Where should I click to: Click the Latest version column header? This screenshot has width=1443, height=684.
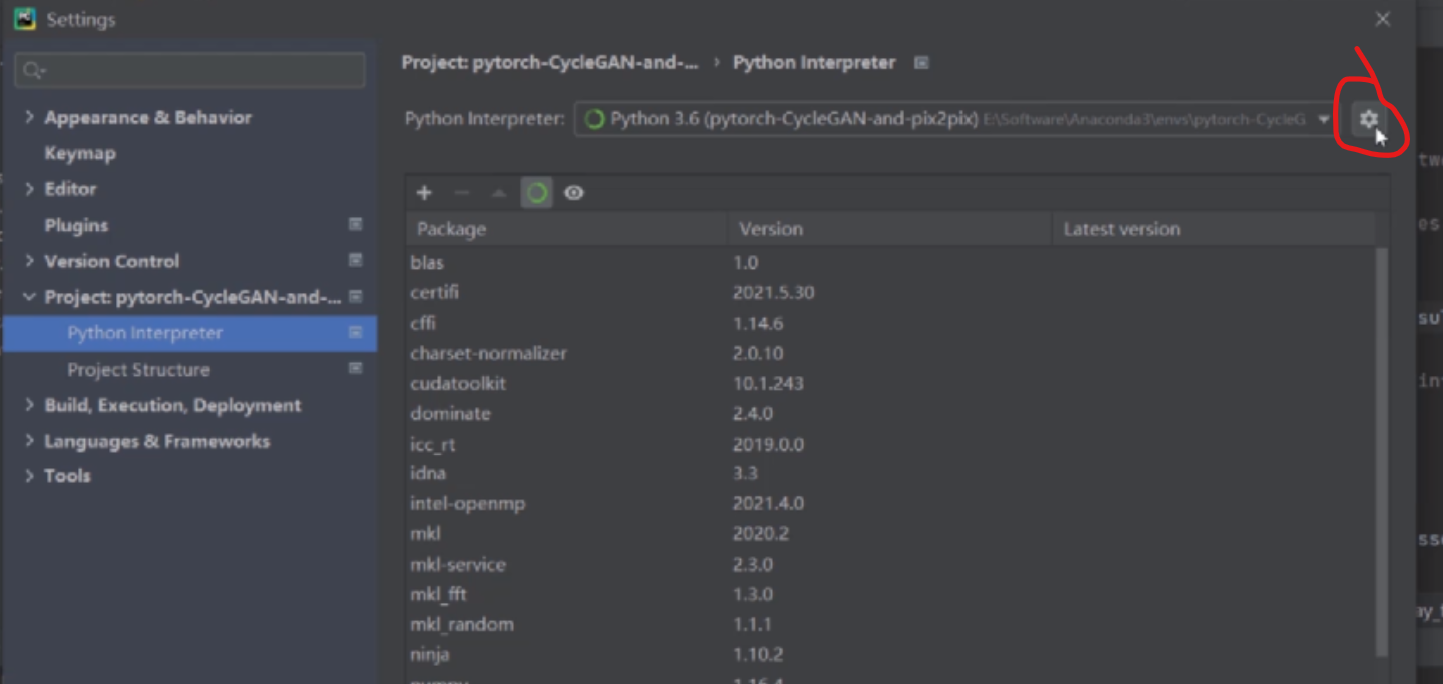coord(1213,229)
